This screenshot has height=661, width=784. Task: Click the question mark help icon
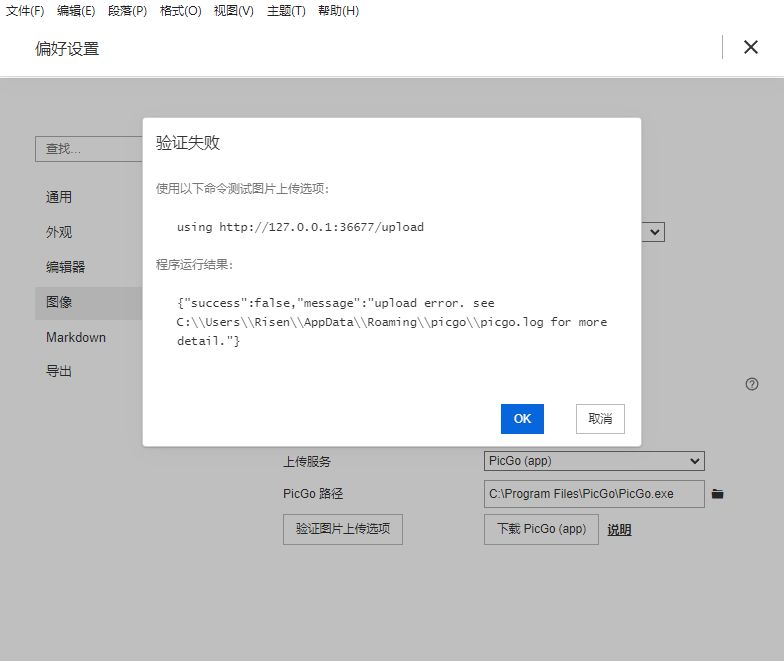click(x=752, y=384)
